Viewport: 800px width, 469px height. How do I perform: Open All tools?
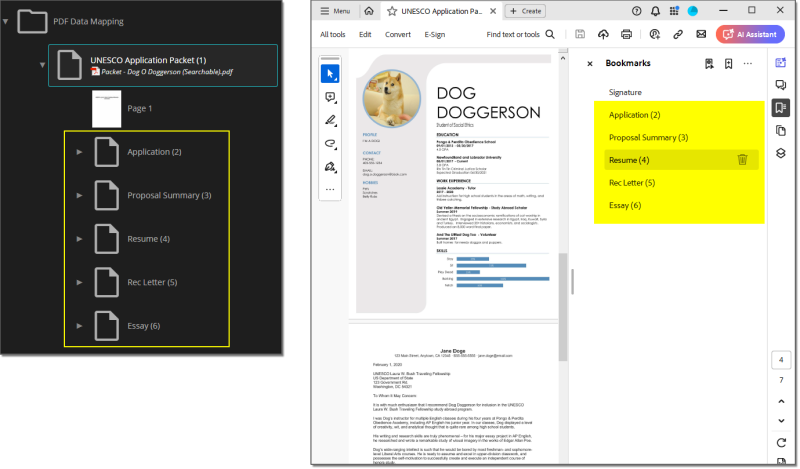tap(333, 34)
